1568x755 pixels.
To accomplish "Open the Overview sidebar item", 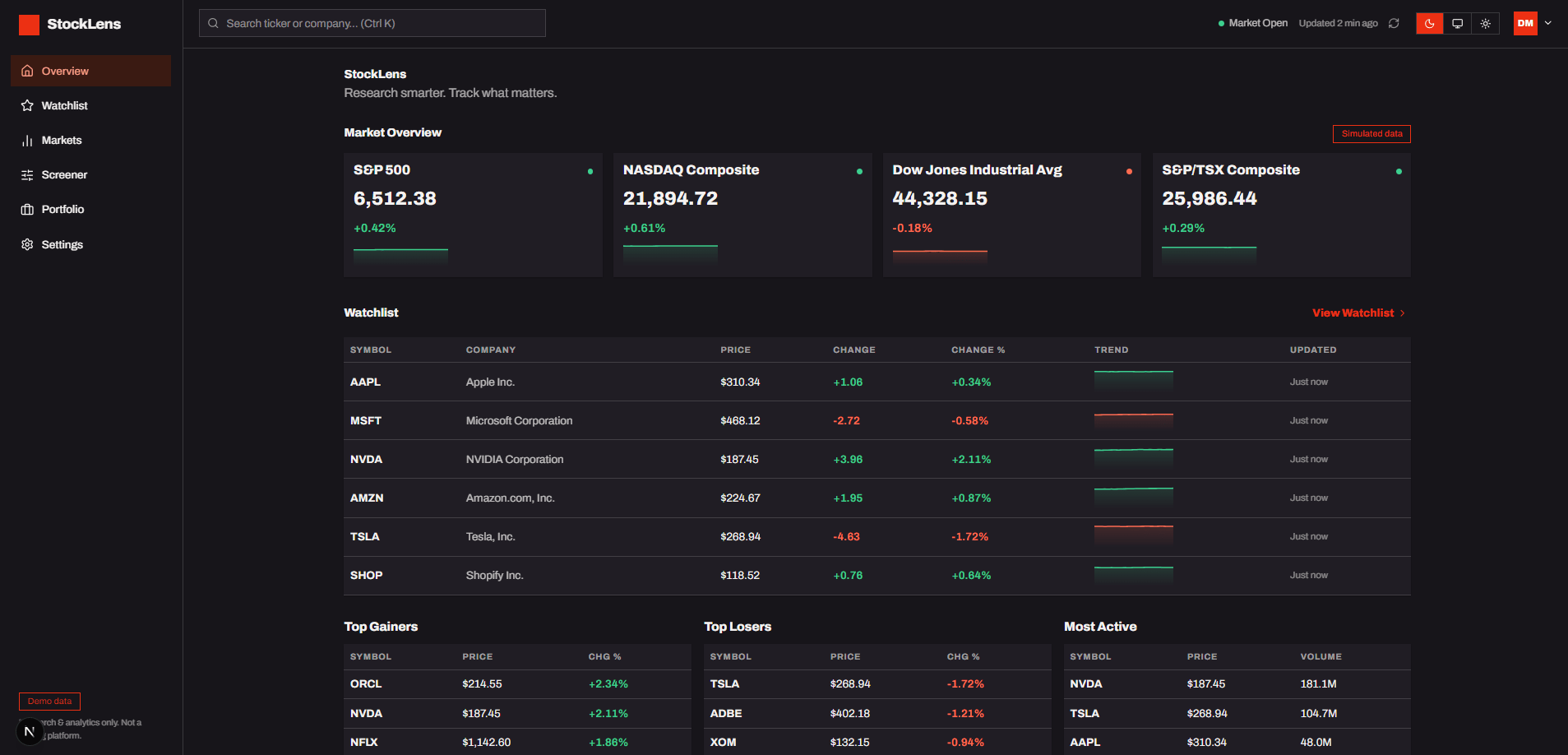I will click(x=90, y=71).
